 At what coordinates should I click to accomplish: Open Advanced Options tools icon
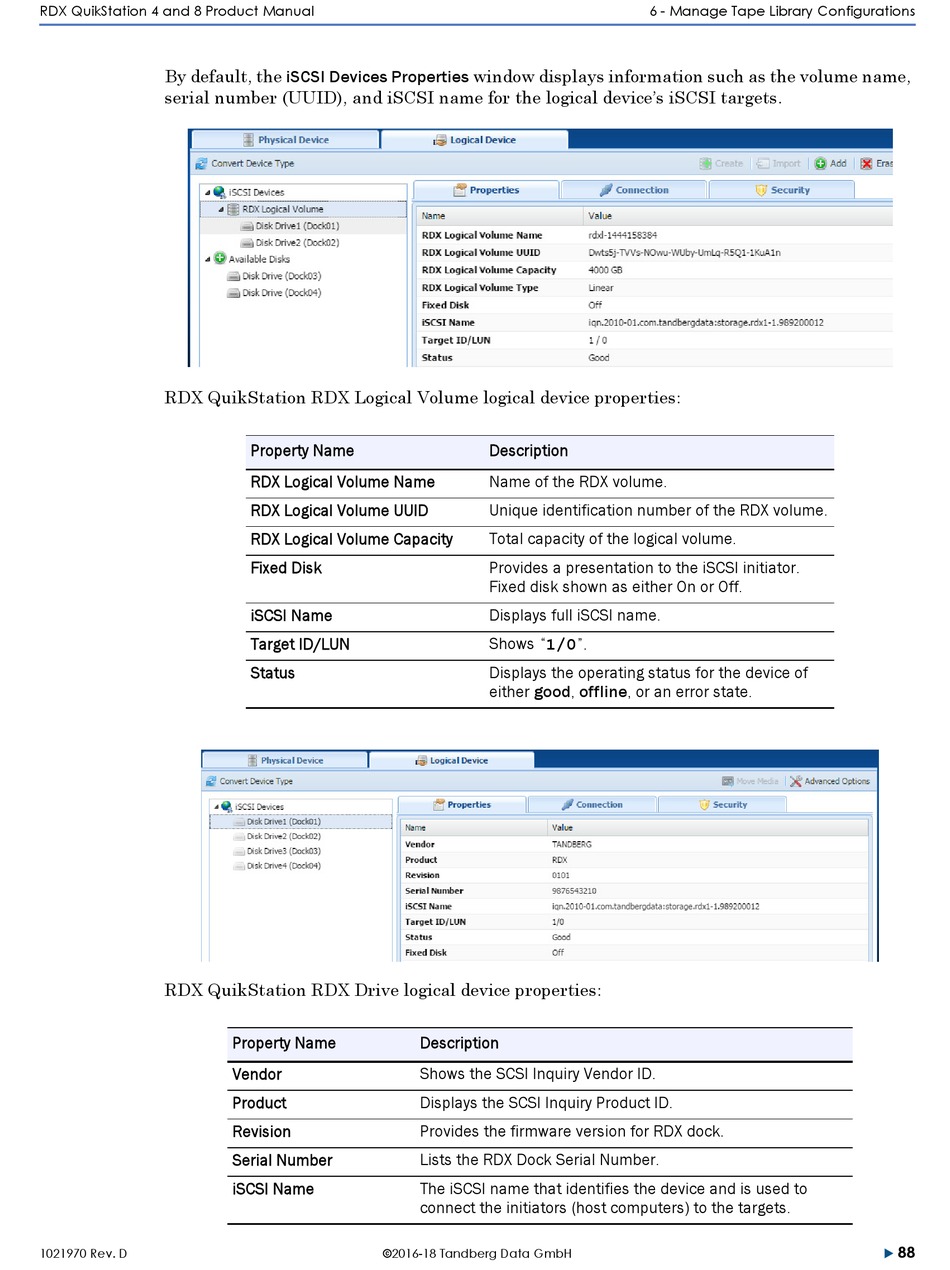tap(796, 781)
